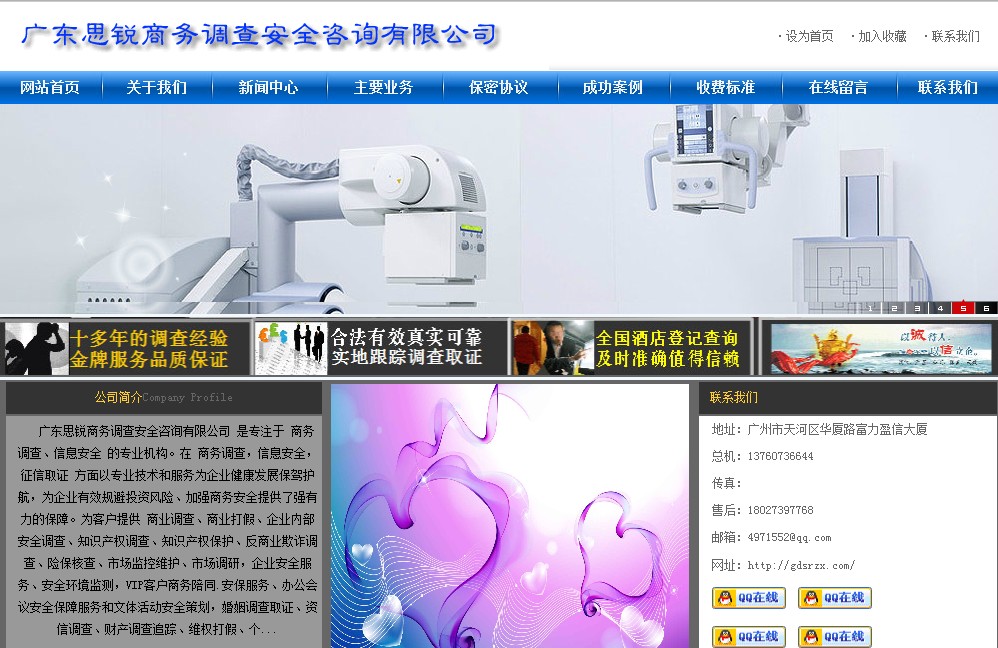Jump to slide 6 of the slideshow
The image size is (998, 648).
point(986,308)
